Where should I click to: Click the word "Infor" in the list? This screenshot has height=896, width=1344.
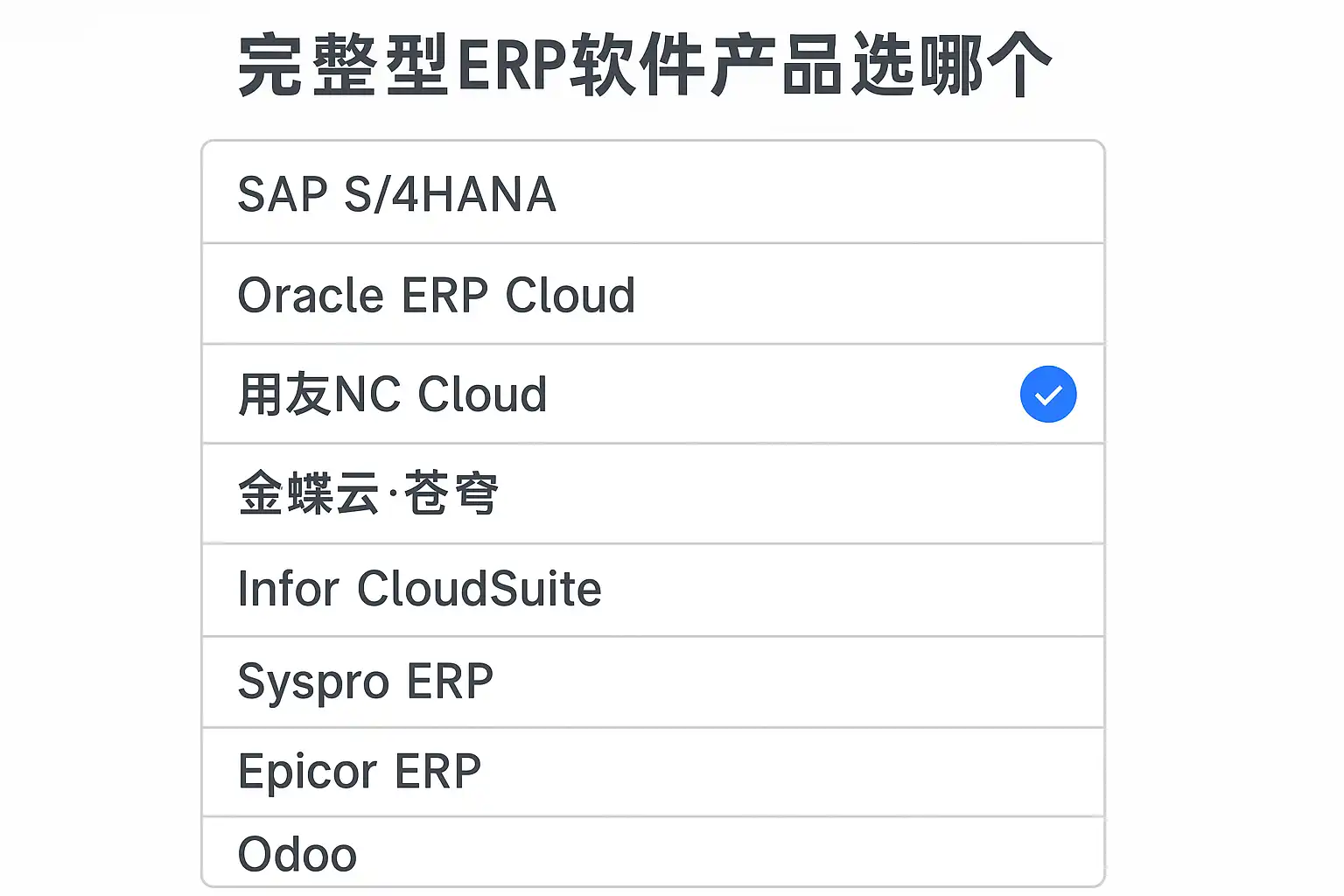click(289, 589)
